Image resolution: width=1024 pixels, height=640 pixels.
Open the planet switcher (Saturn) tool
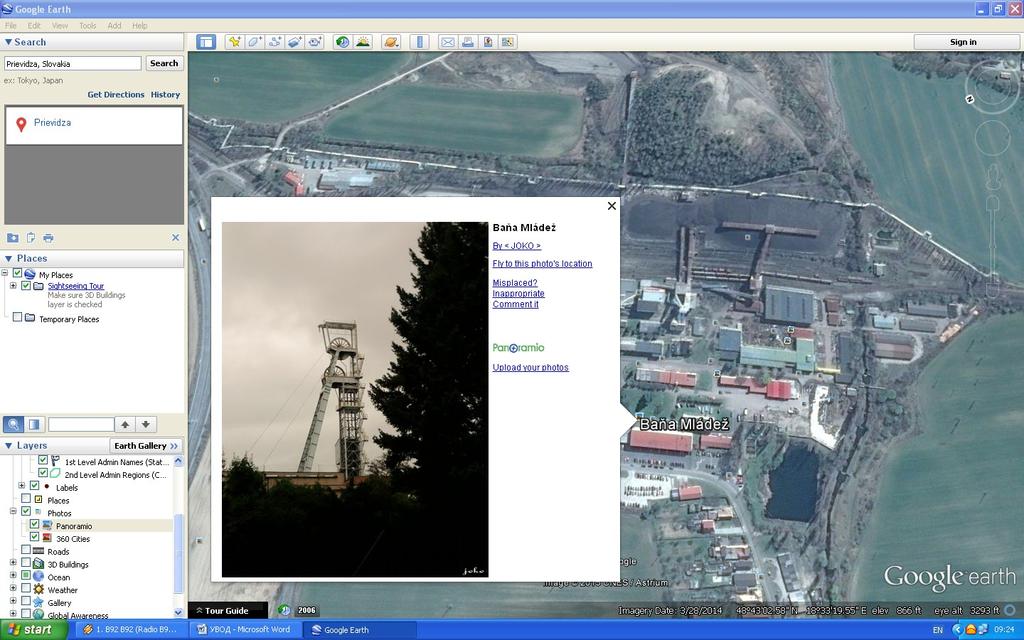coord(391,42)
